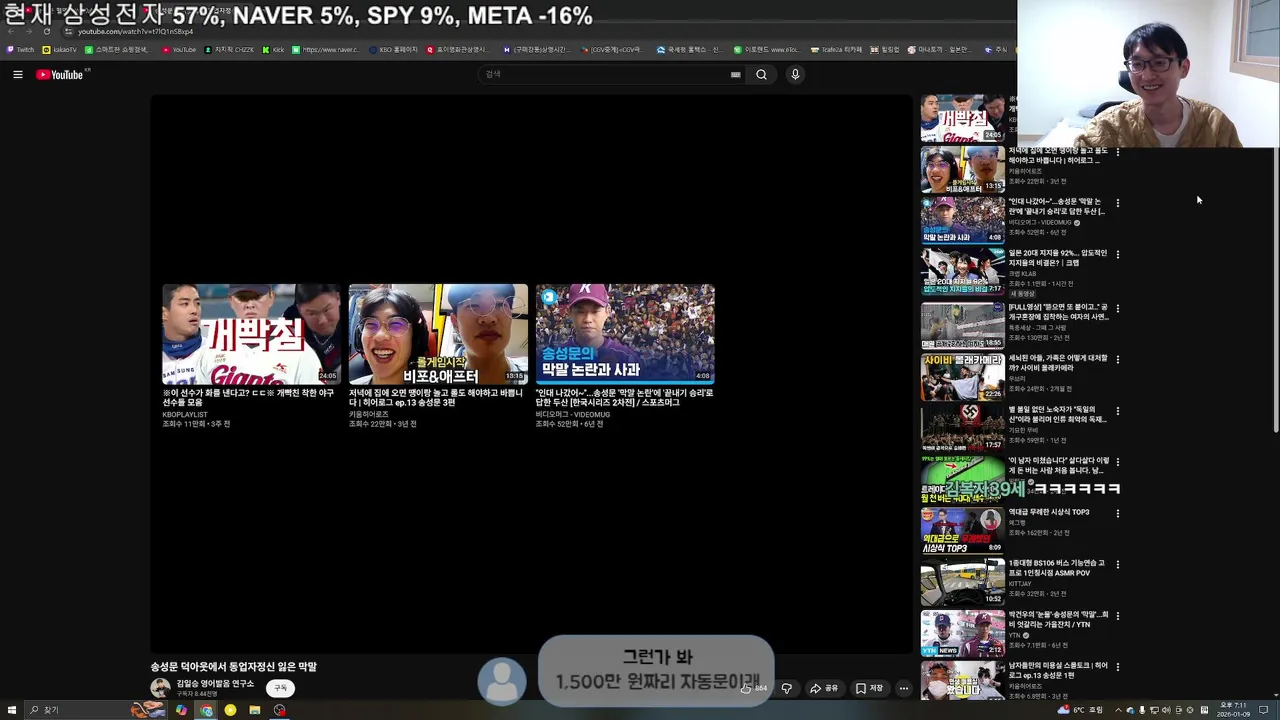Open the volume speaker icon in system tray

(1166, 710)
